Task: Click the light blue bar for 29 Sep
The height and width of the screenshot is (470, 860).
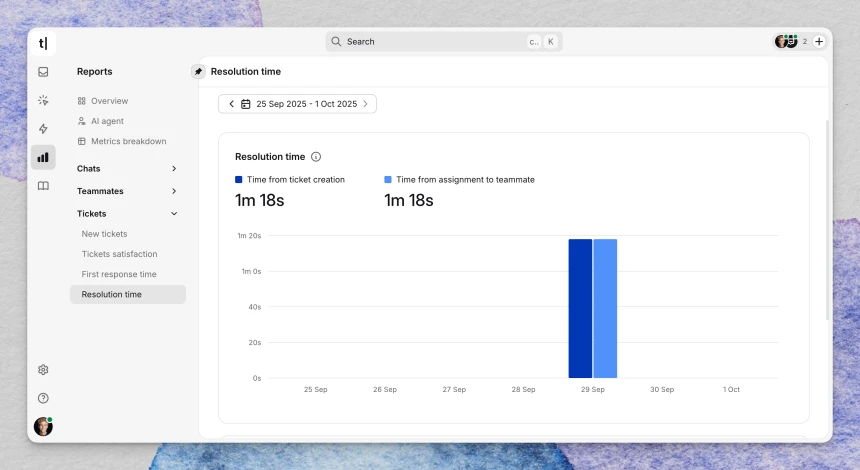Action: coord(605,308)
